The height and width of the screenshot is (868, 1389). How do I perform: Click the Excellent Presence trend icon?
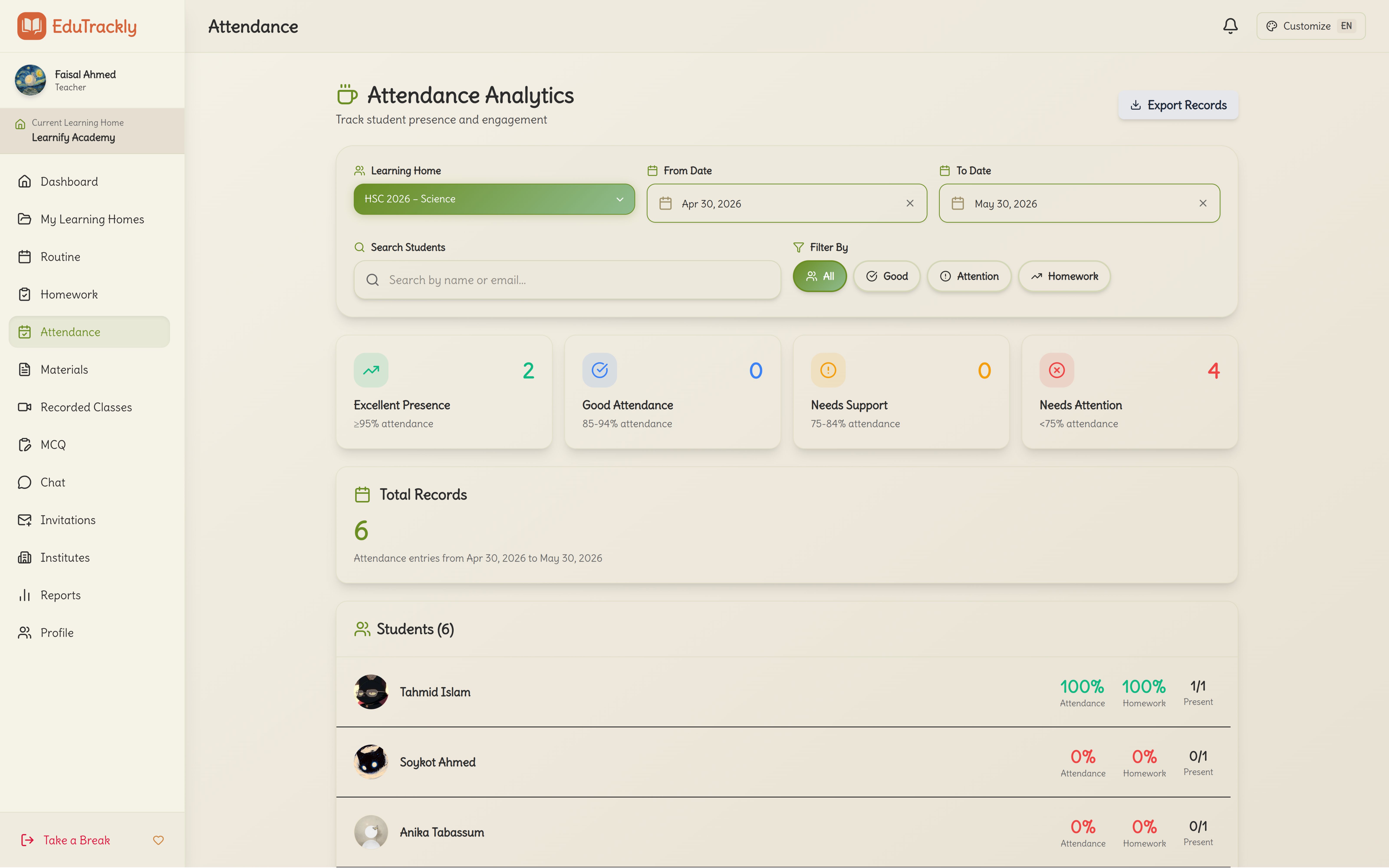[x=371, y=370]
